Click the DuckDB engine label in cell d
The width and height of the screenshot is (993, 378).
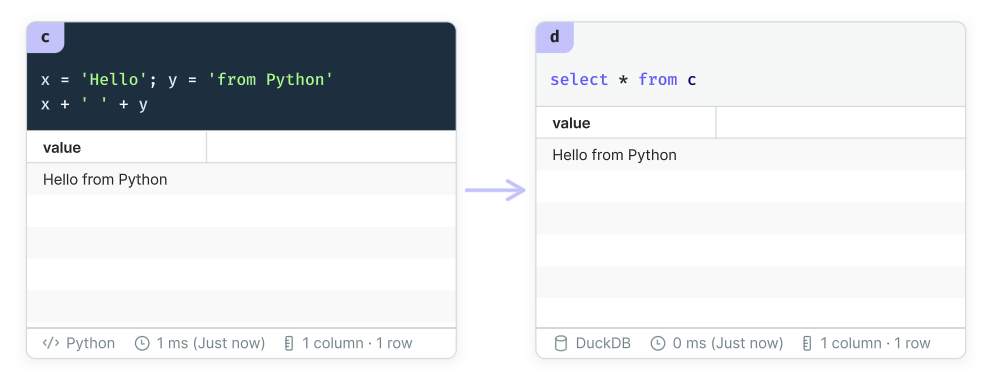(x=603, y=343)
